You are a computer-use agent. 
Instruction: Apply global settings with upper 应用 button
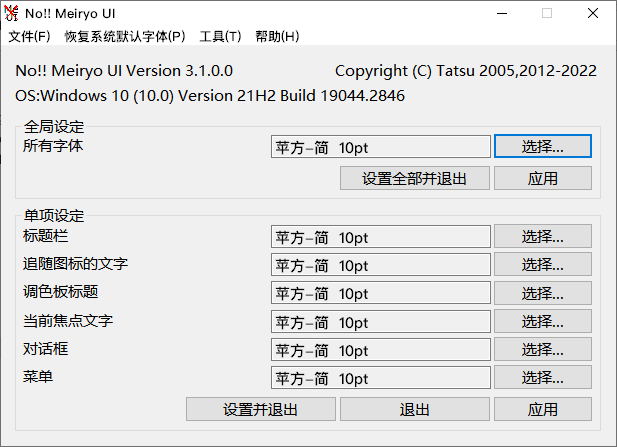click(543, 178)
